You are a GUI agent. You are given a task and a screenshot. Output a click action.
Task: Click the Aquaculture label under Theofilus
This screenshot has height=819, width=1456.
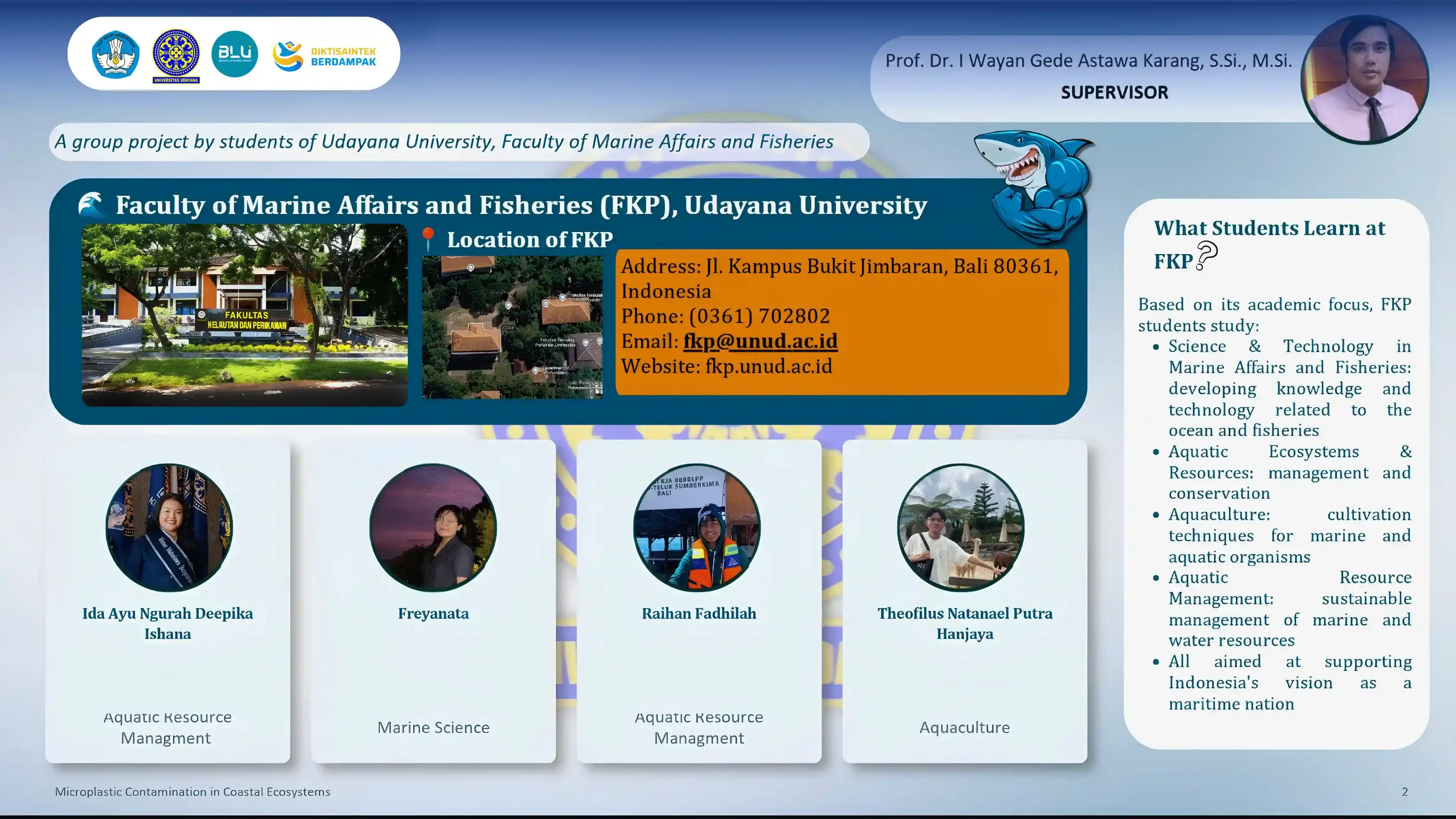click(x=965, y=728)
